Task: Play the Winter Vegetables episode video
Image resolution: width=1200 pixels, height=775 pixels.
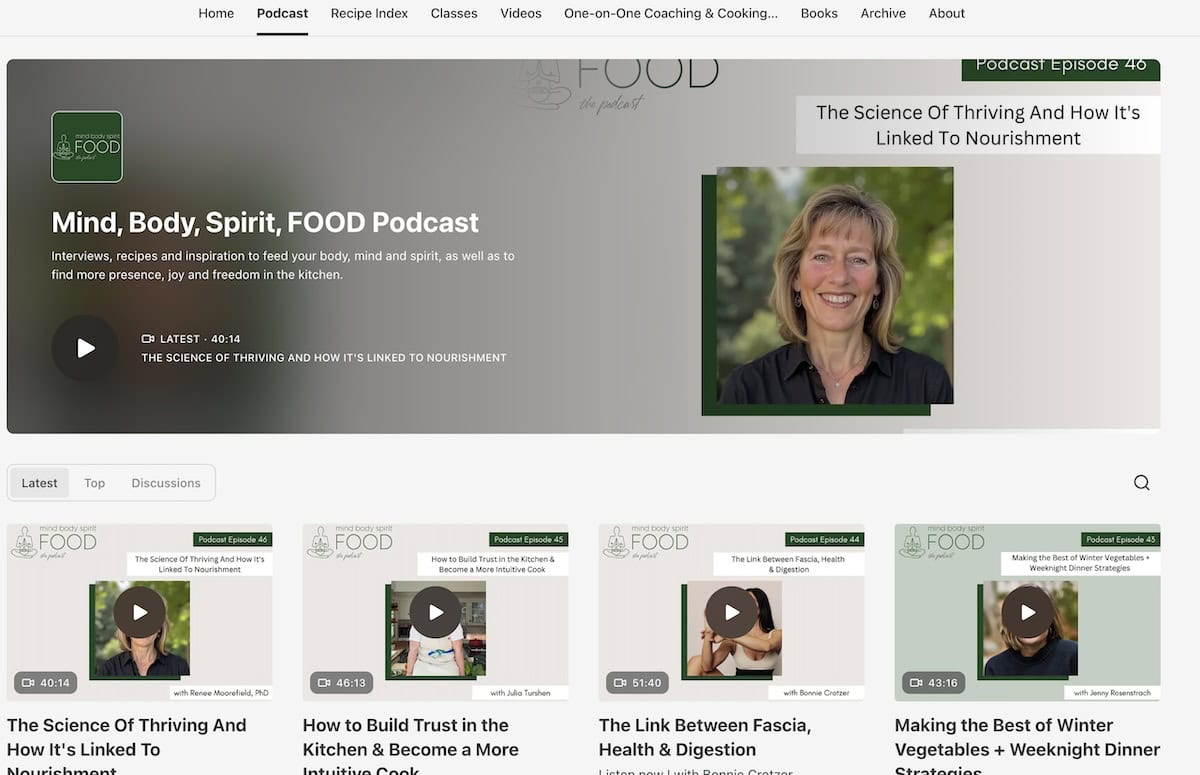Action: coord(1027,612)
